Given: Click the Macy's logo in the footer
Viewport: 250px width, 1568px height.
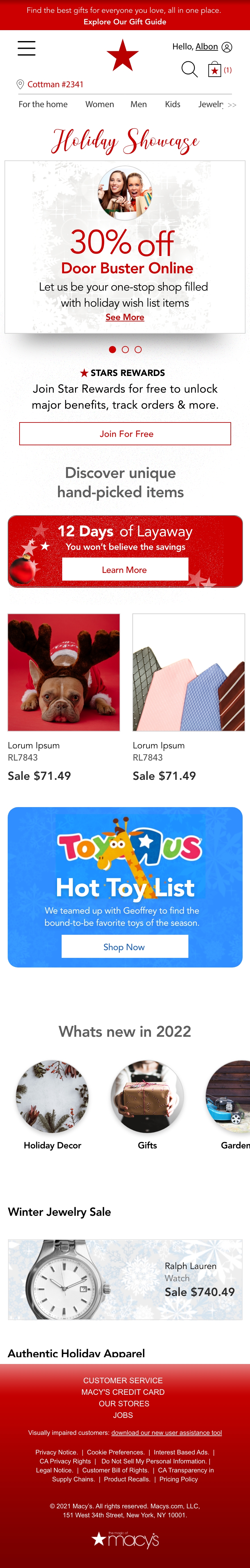Looking at the screenshot, I should click(125, 1539).
